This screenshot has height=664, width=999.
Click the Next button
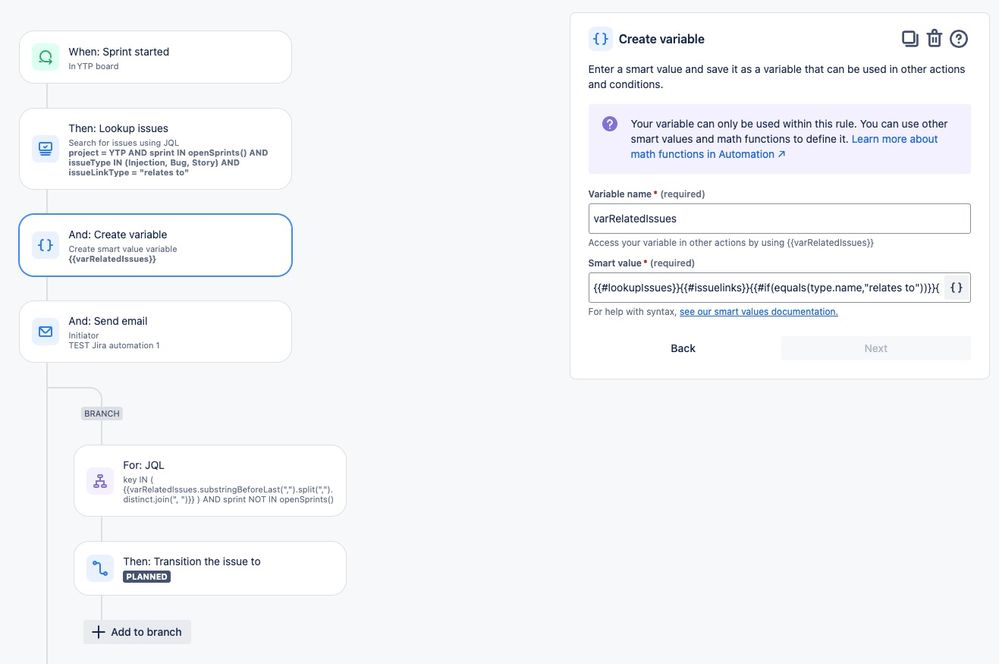click(x=875, y=348)
